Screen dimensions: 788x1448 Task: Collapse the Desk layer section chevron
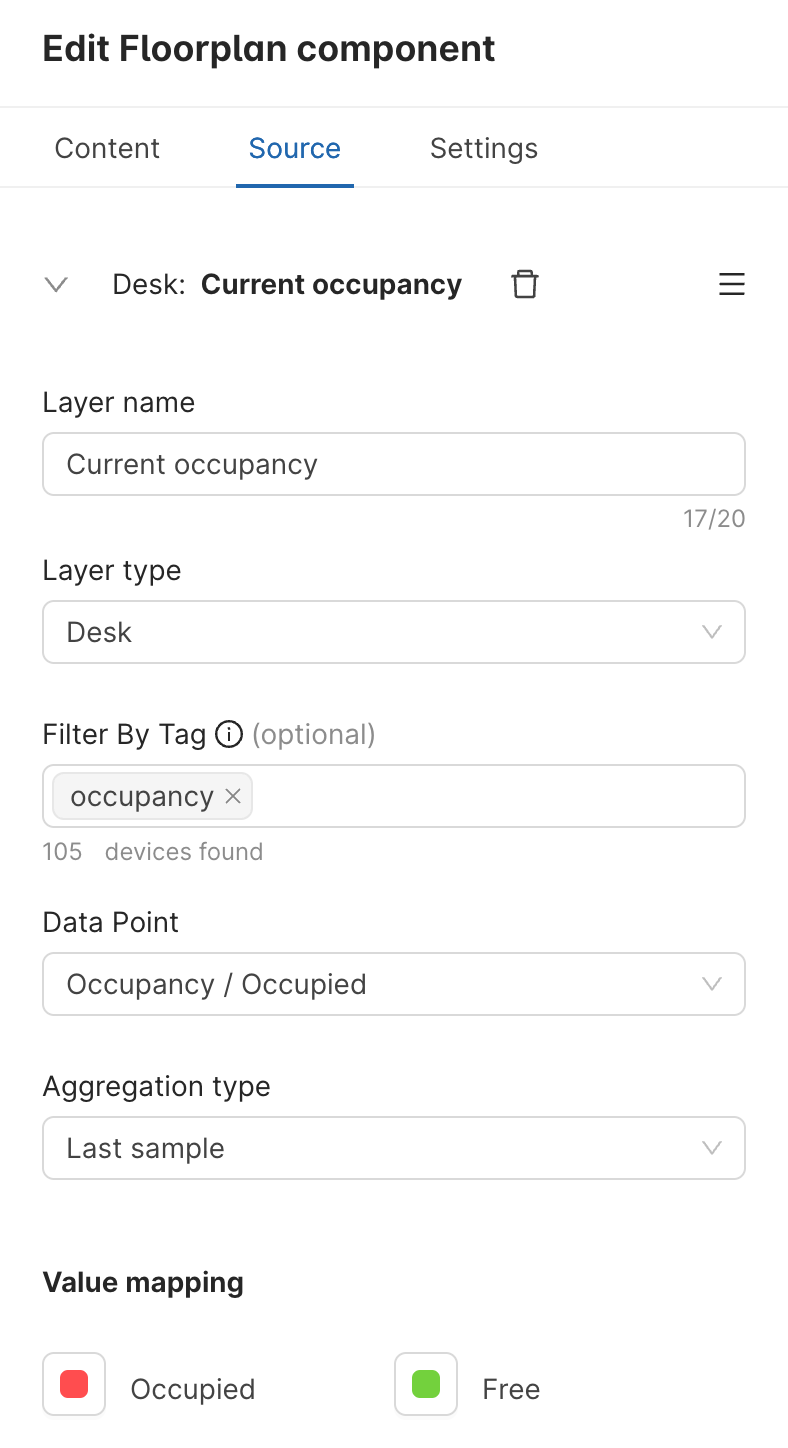click(x=57, y=285)
